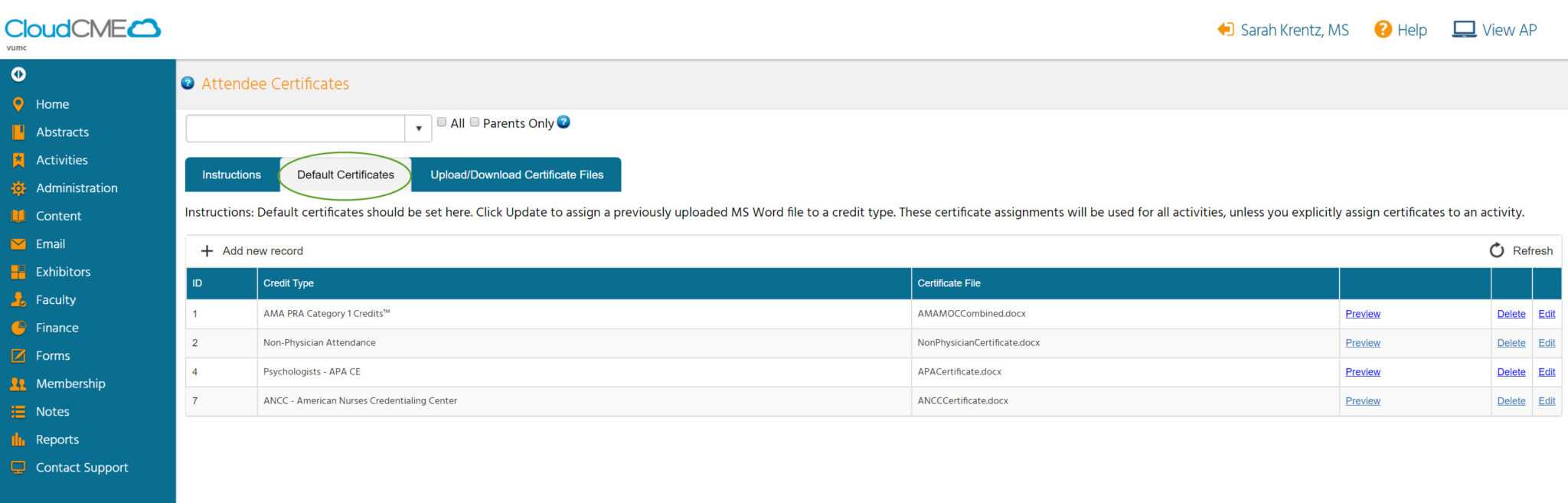The width and height of the screenshot is (1568, 503).
Task: Delete the Non-Physician Attendance certificate
Action: point(1511,342)
